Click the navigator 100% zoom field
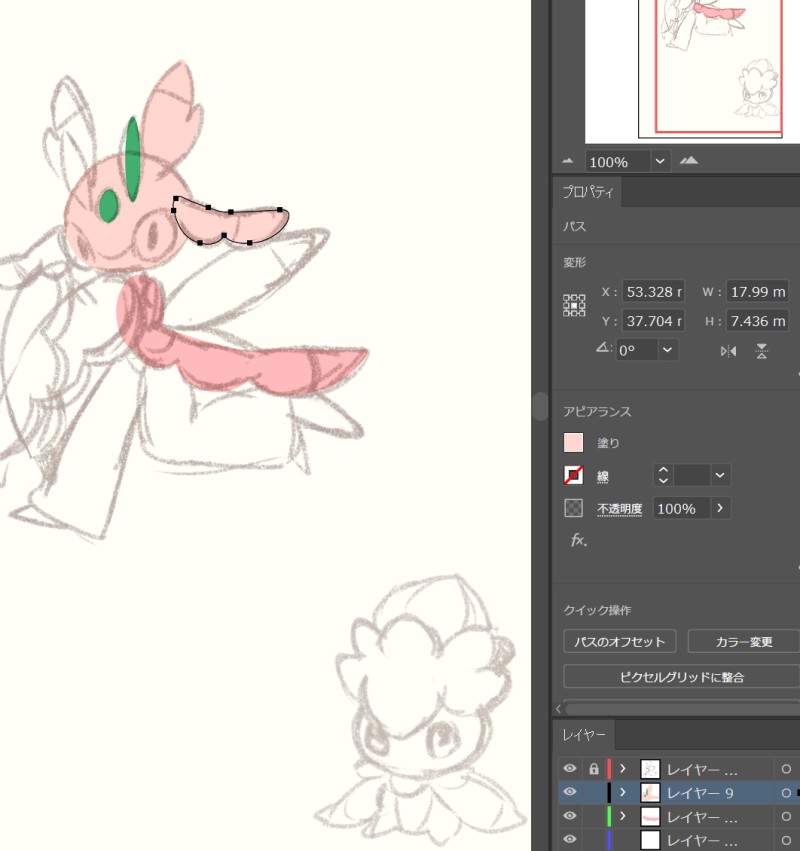 tap(618, 162)
